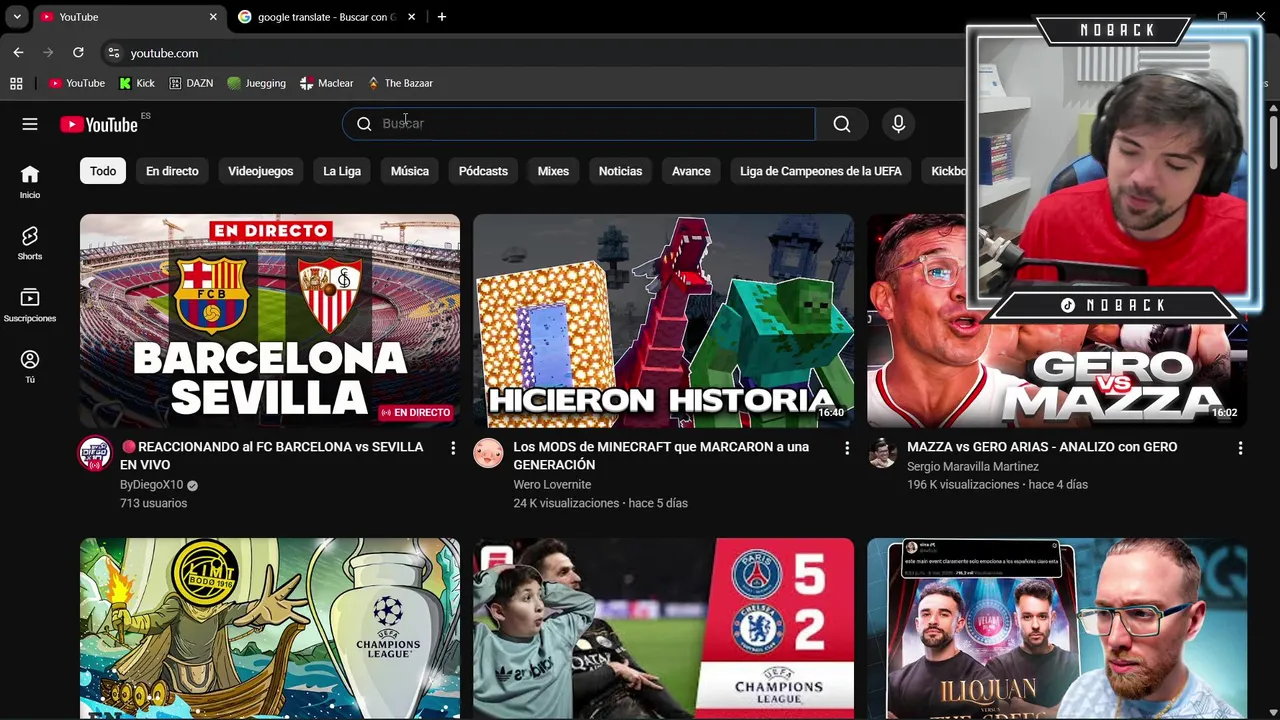Open the DAZN bookmark
The width and height of the screenshot is (1280, 720).
[190, 83]
